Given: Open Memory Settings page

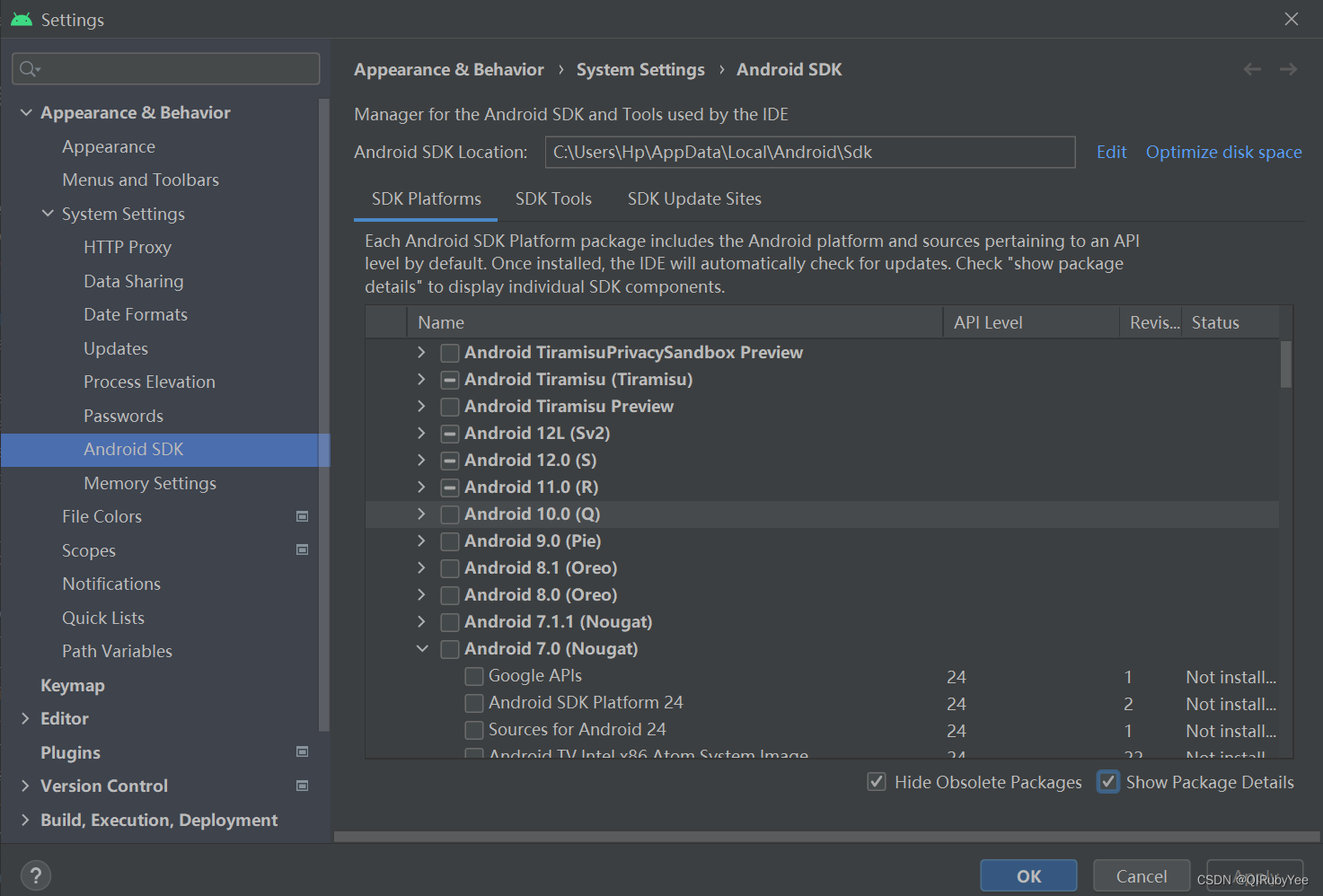Looking at the screenshot, I should tap(150, 483).
